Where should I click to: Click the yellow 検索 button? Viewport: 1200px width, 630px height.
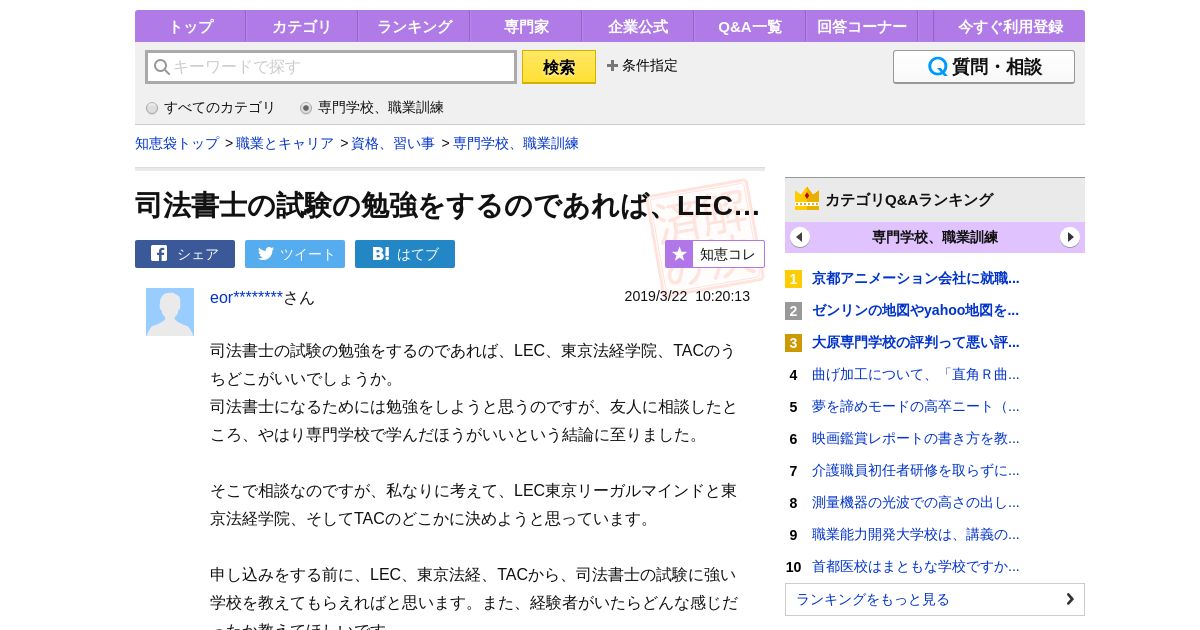pyautogui.click(x=559, y=67)
